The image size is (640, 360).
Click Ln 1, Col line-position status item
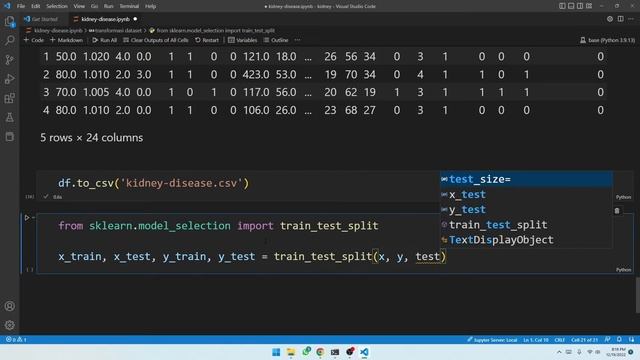pyautogui.click(x=536, y=340)
